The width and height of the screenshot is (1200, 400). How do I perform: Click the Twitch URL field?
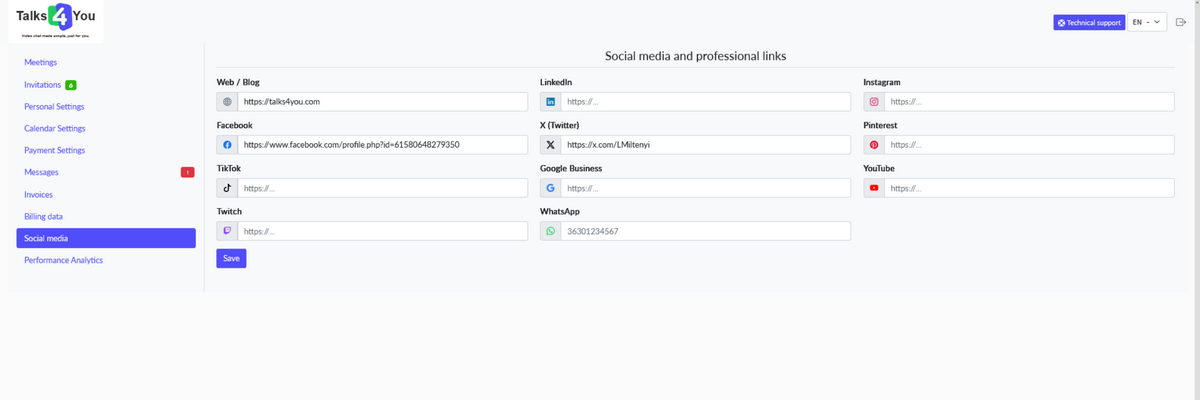tap(382, 231)
